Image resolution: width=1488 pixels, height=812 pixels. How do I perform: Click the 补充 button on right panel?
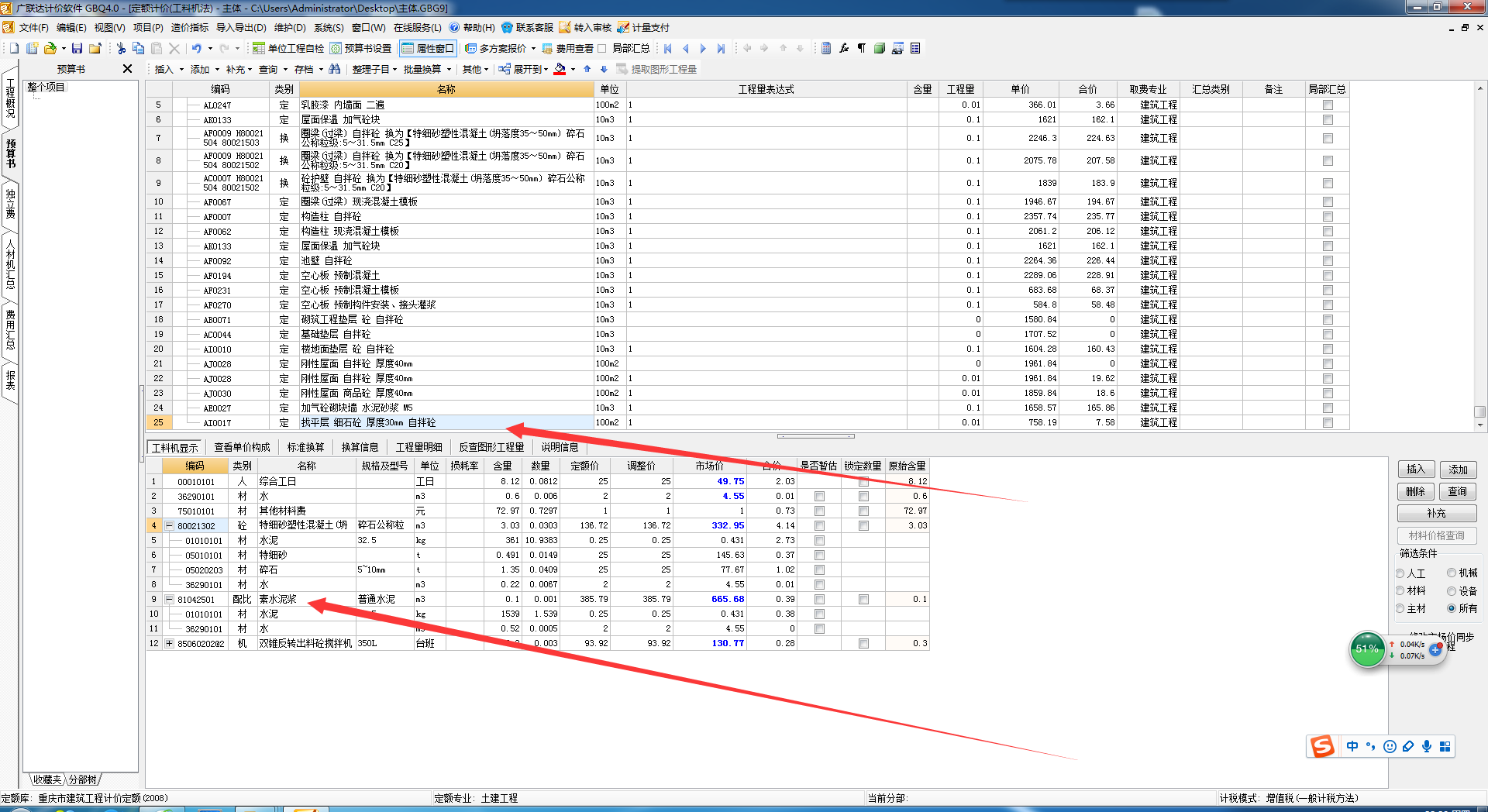pyautogui.click(x=1437, y=513)
